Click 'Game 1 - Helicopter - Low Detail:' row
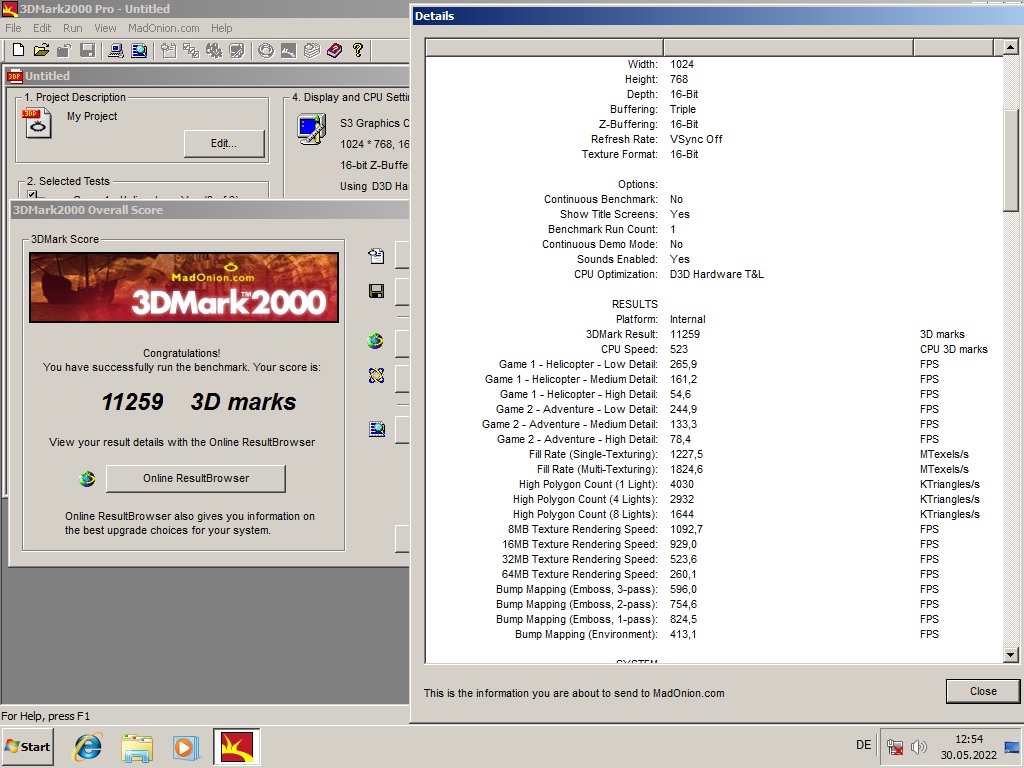Image resolution: width=1024 pixels, height=768 pixels. tap(578, 364)
